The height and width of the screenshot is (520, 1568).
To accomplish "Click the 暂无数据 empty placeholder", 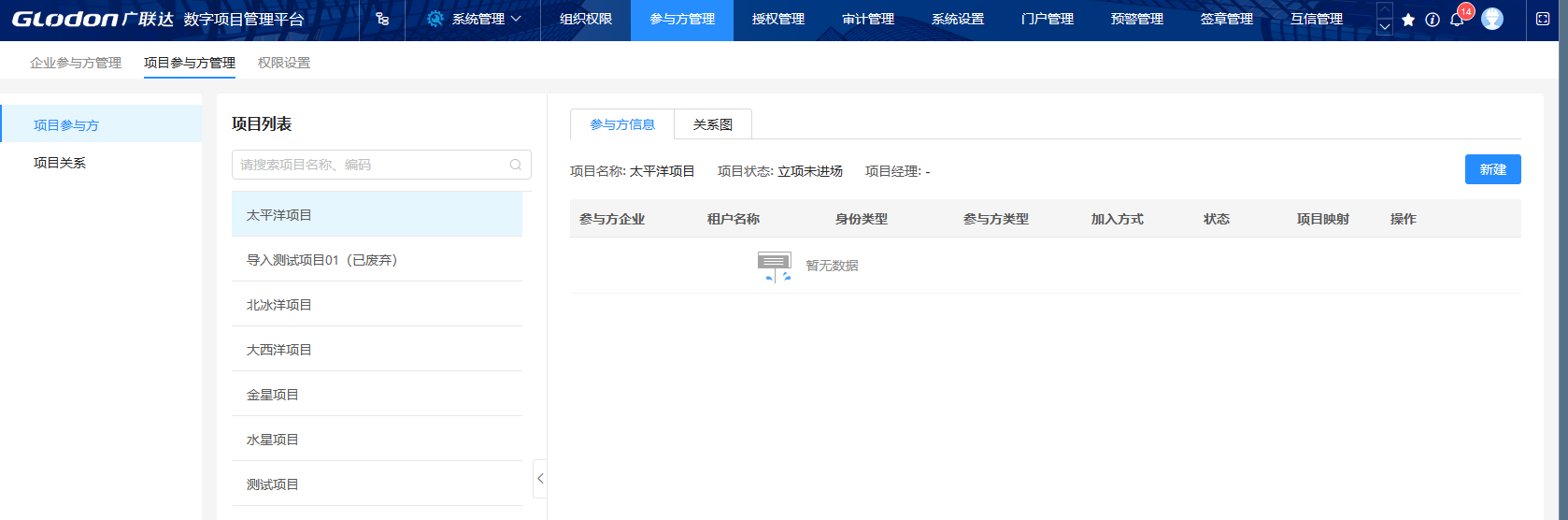I will click(808, 266).
